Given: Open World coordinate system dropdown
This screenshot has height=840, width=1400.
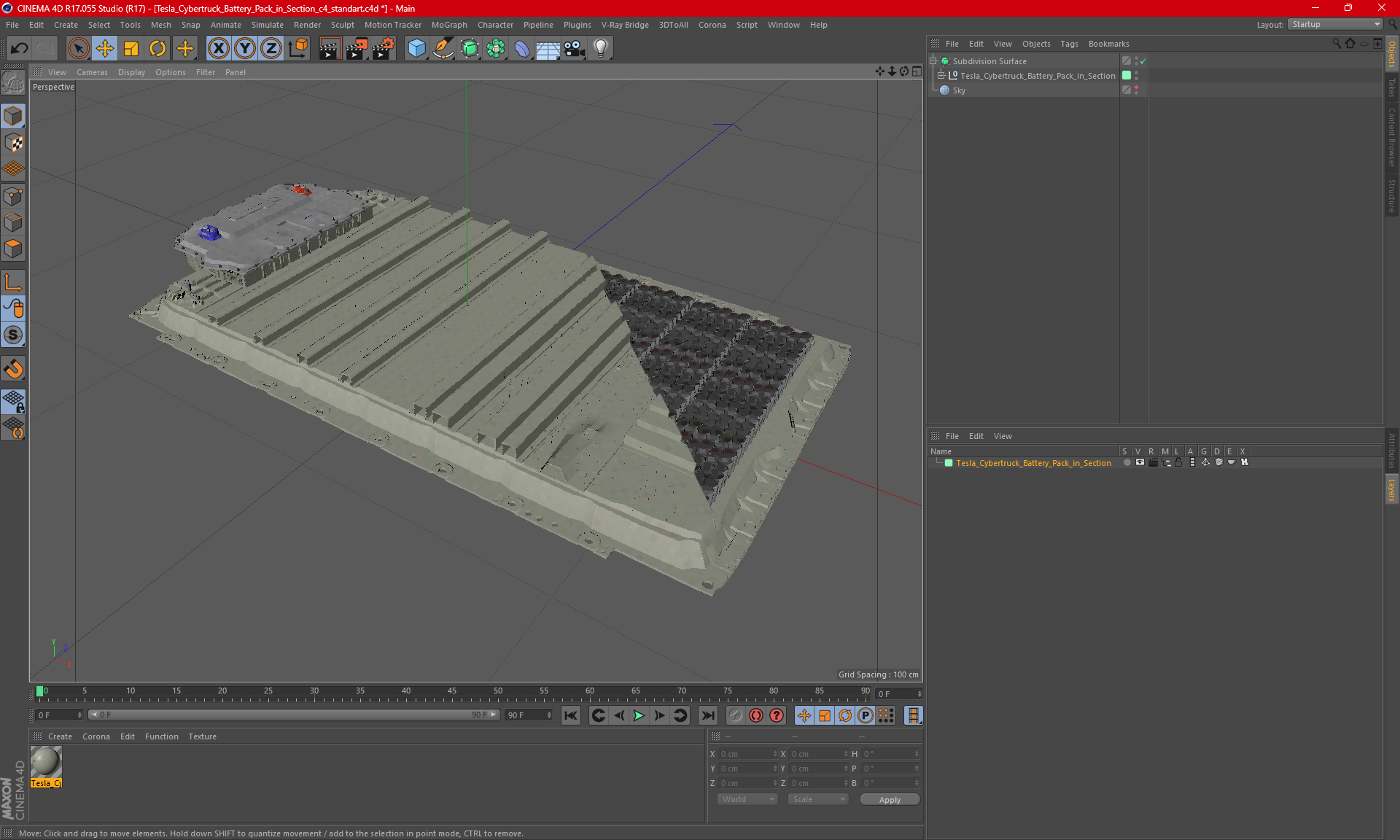Looking at the screenshot, I should 747,799.
